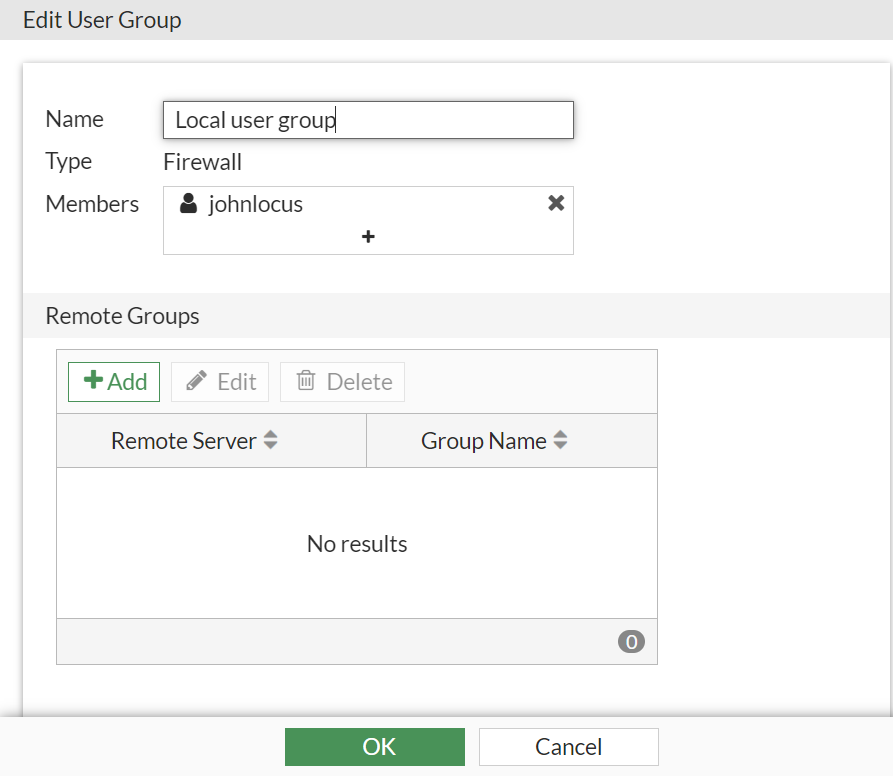Cancel editing the user group
The height and width of the screenshot is (776, 893).
568,746
